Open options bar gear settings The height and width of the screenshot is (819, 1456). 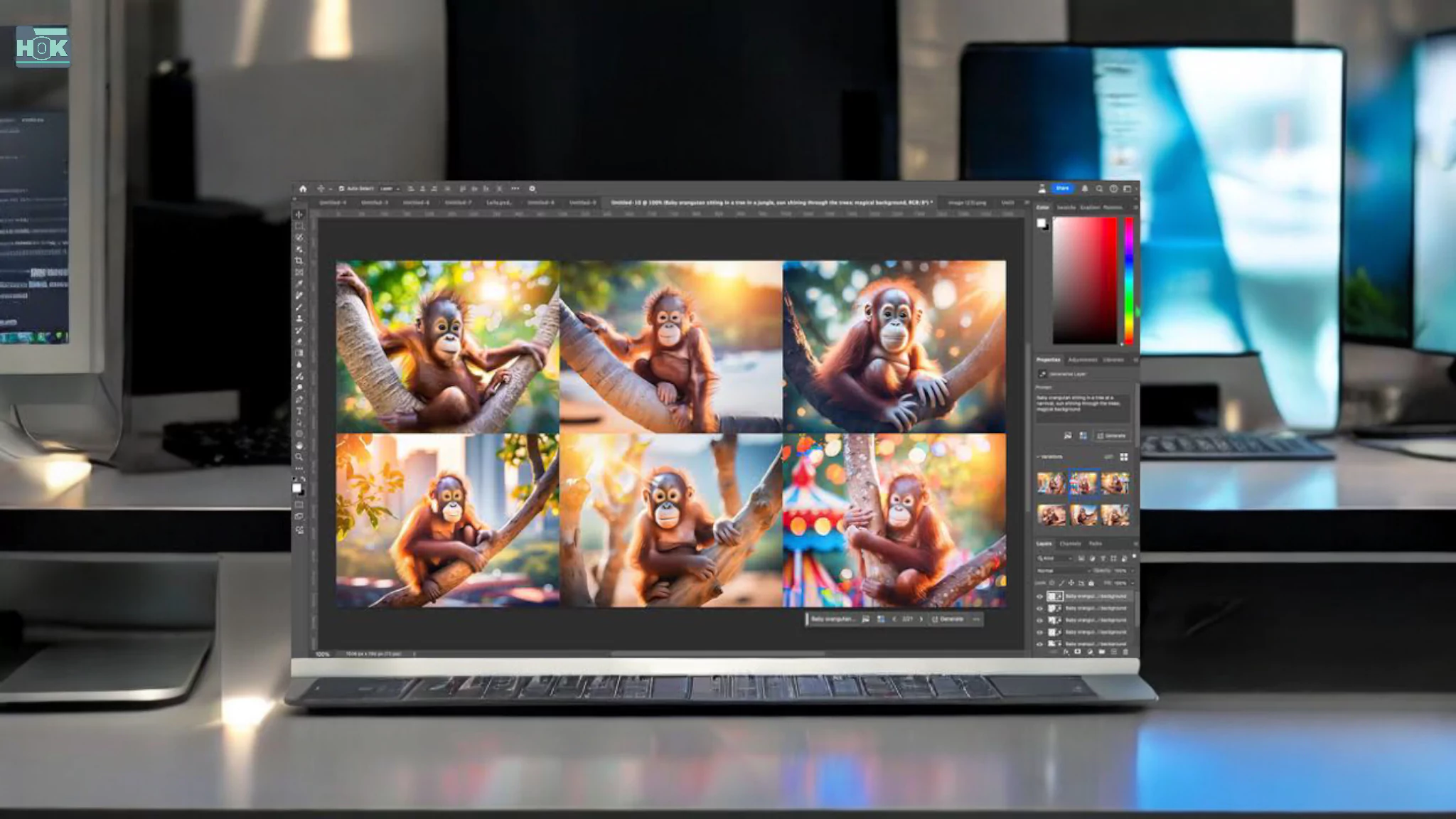532,188
